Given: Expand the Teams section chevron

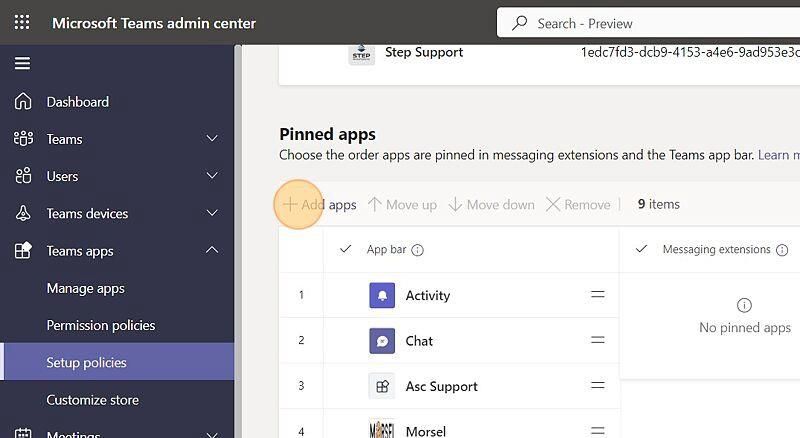Looking at the screenshot, I should point(212,138).
